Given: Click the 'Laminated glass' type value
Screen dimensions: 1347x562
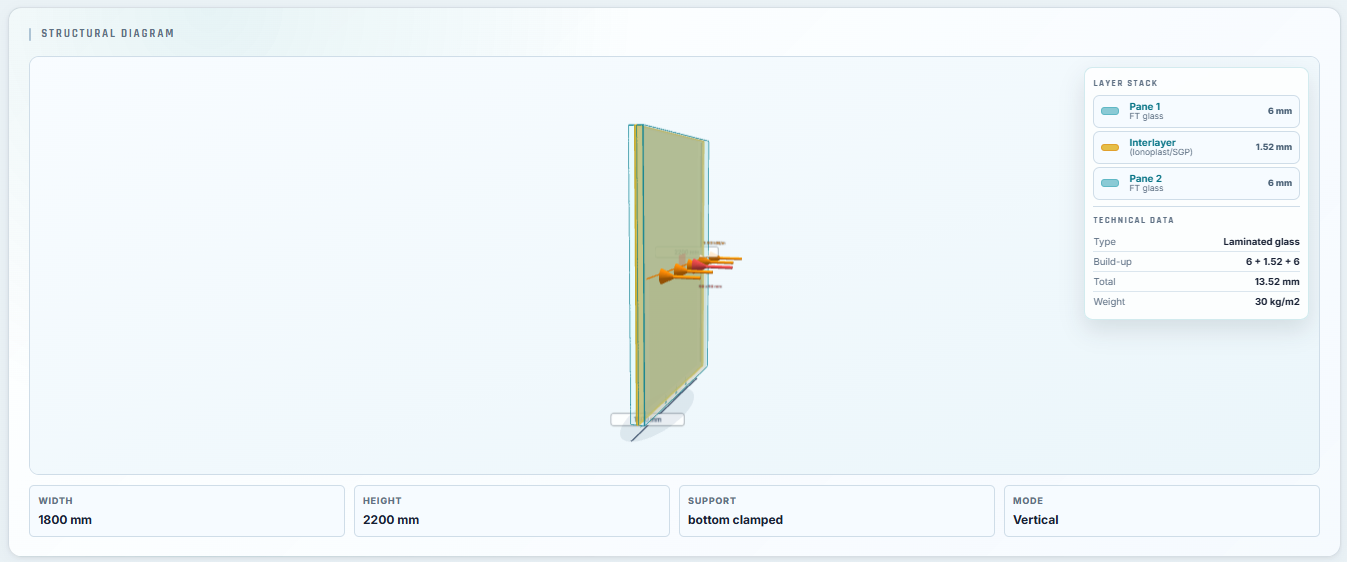Looking at the screenshot, I should [1261, 242].
